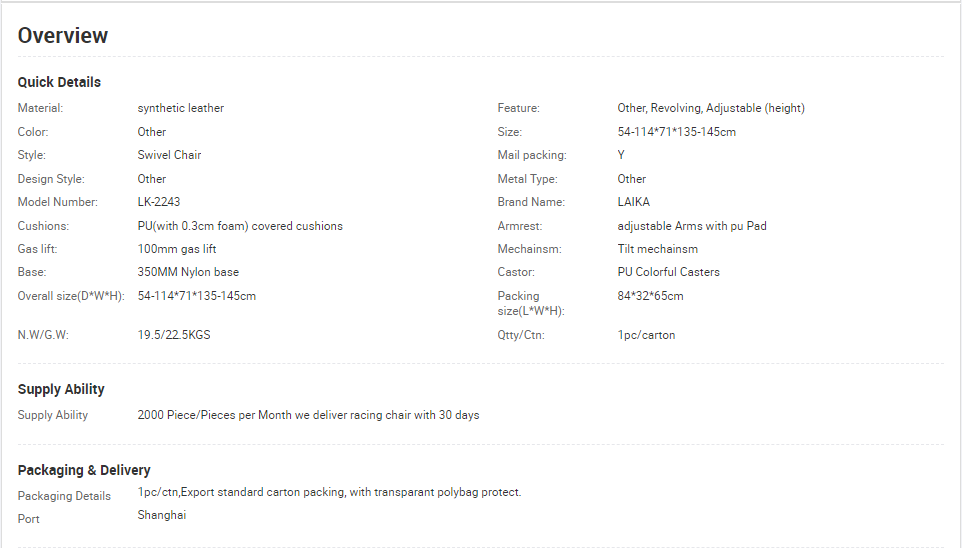This screenshot has width=962, height=548.
Task: Click the model number LK-2243
Action: pos(159,202)
